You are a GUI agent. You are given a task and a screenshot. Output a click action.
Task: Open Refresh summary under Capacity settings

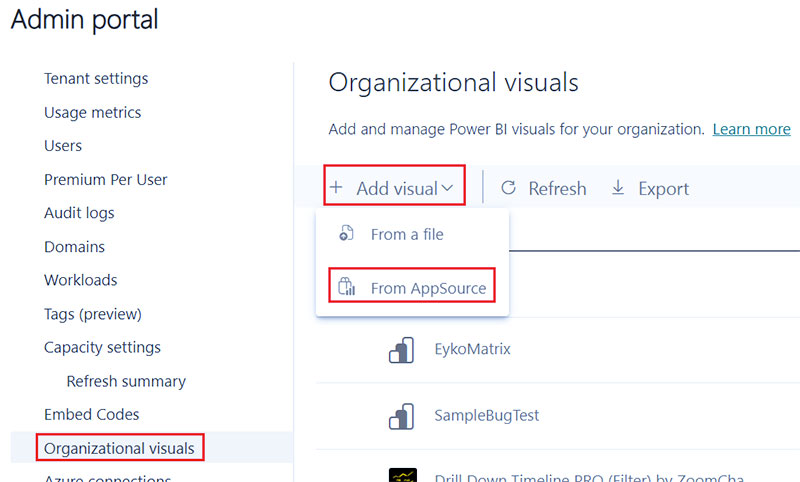point(126,382)
